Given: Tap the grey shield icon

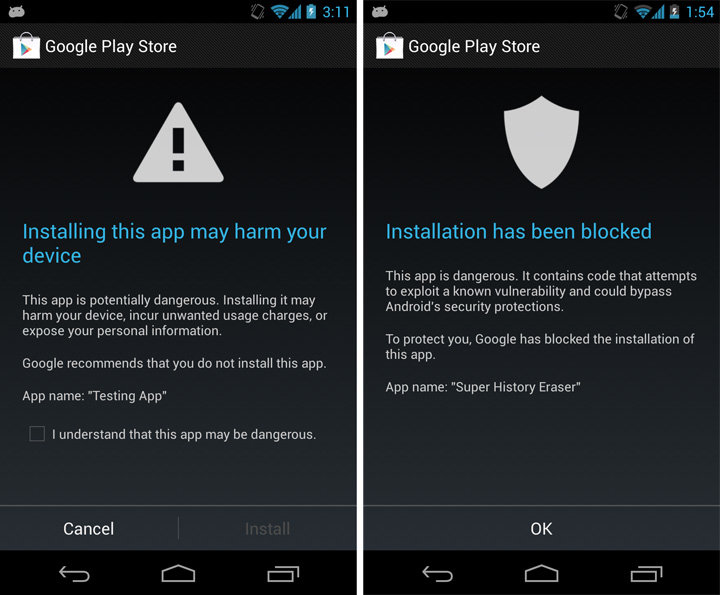Looking at the screenshot, I should coord(541,142).
